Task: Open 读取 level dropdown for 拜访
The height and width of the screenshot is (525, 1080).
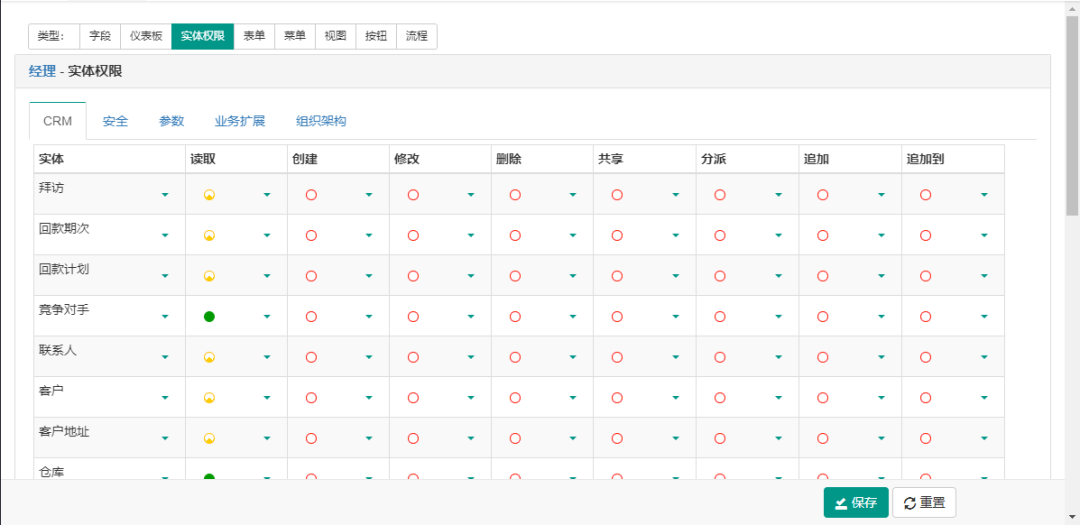Action: coord(267,195)
